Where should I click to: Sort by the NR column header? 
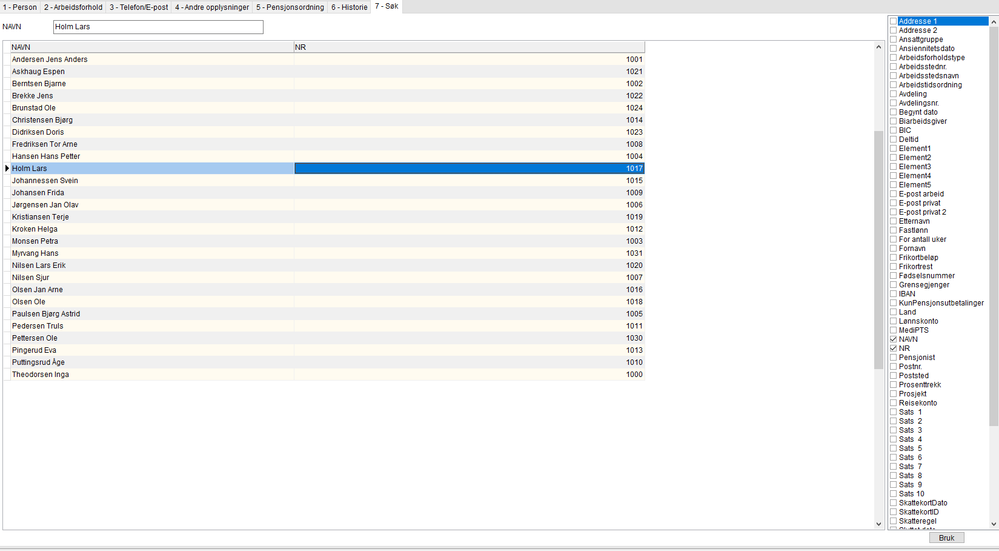point(469,47)
